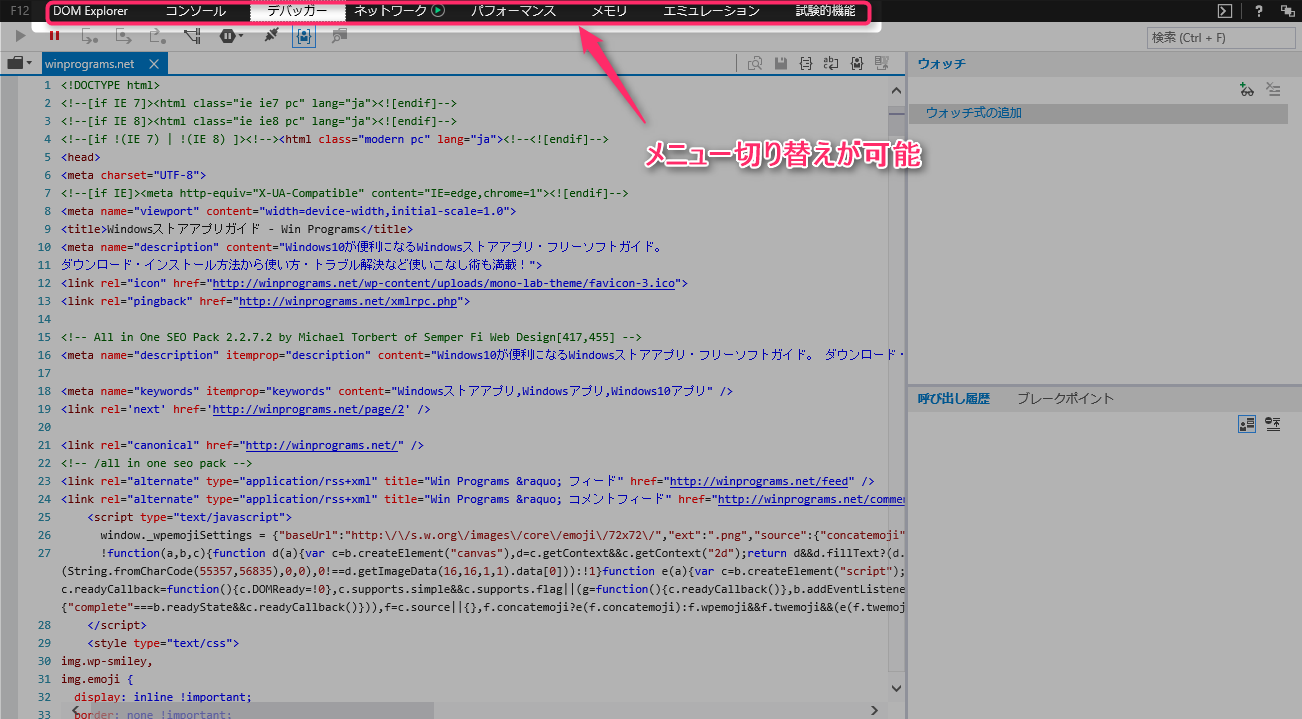Click the find in files icon

tap(755, 63)
